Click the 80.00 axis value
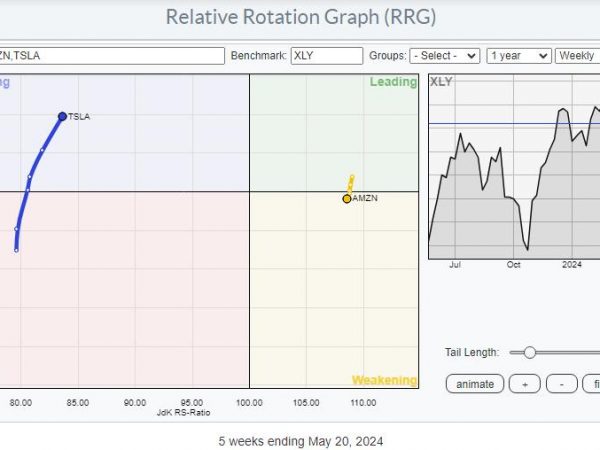The height and width of the screenshot is (450, 600). click(21, 403)
